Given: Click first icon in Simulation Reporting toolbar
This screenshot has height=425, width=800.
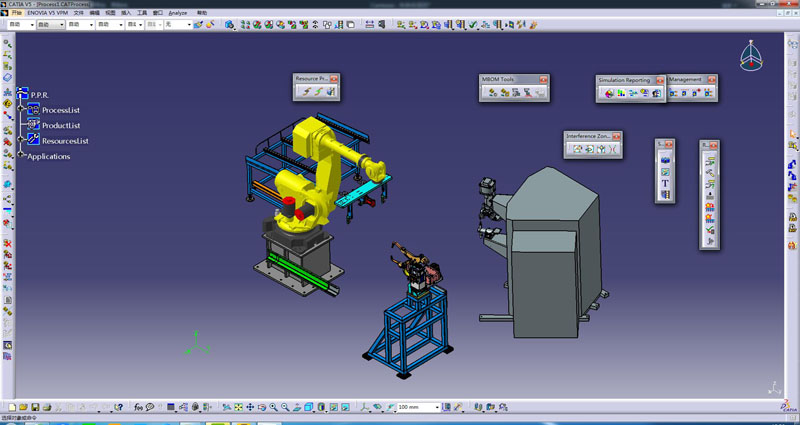Looking at the screenshot, I should pyautogui.click(x=607, y=93).
